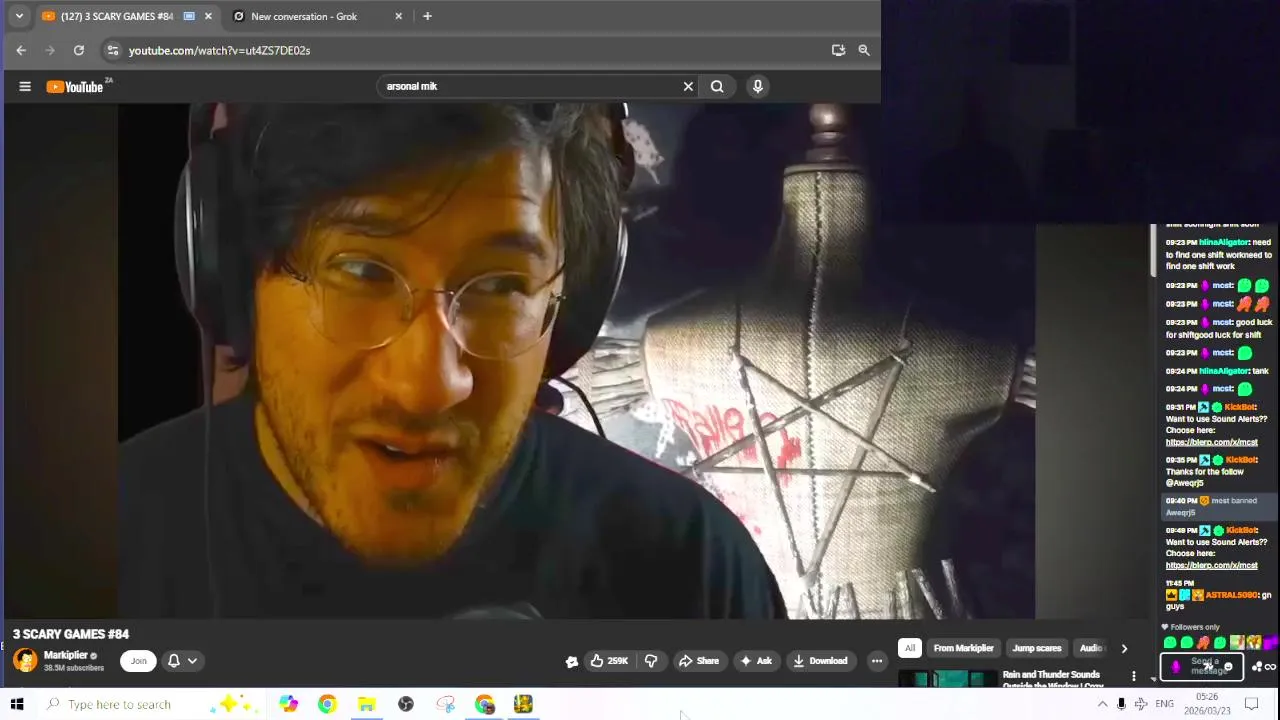This screenshot has width=1280, height=720.
Task: Open options for Rain and Thunder Sounds video
Action: pos(1133,677)
